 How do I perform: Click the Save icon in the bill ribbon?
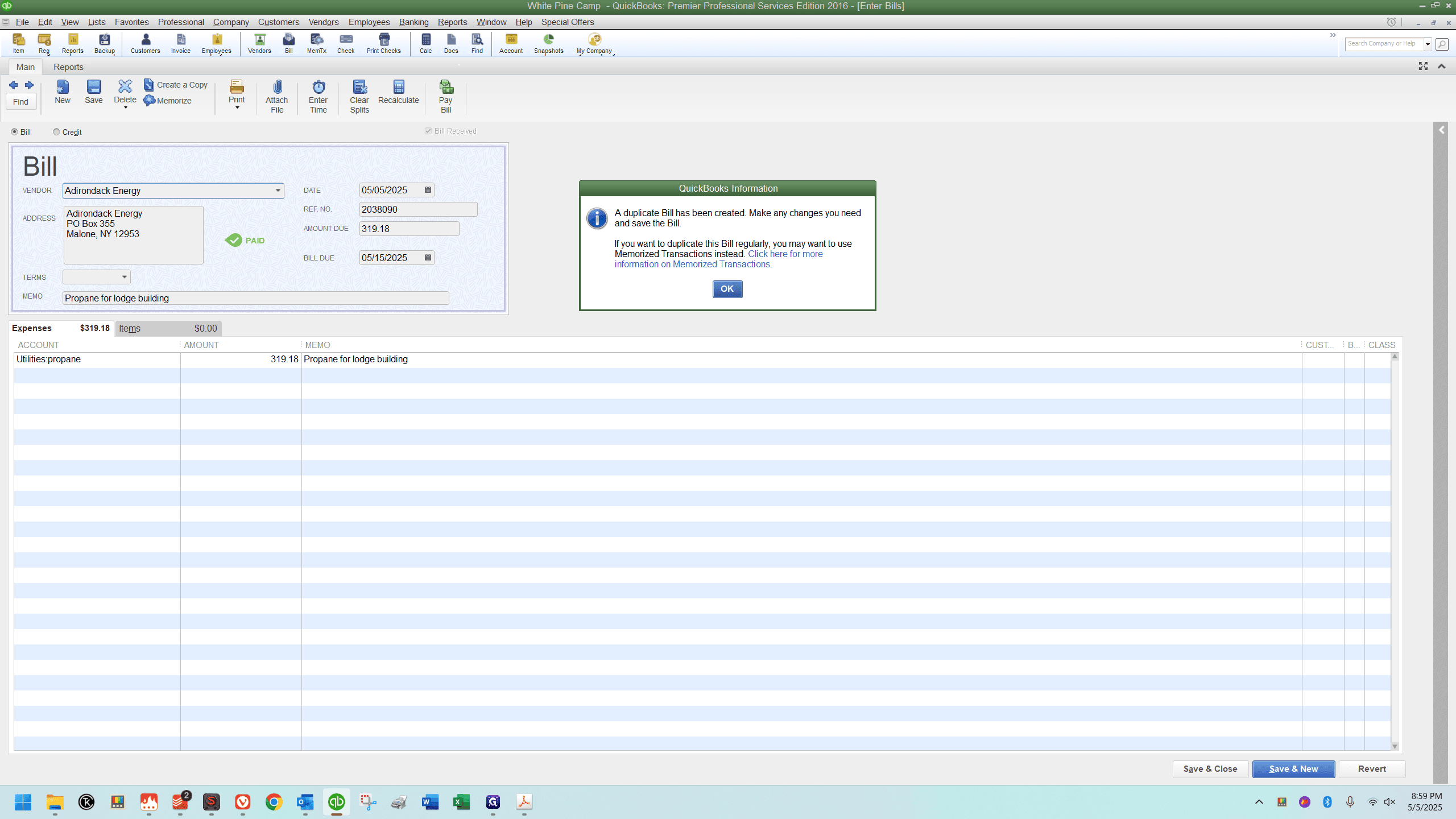[x=94, y=92]
